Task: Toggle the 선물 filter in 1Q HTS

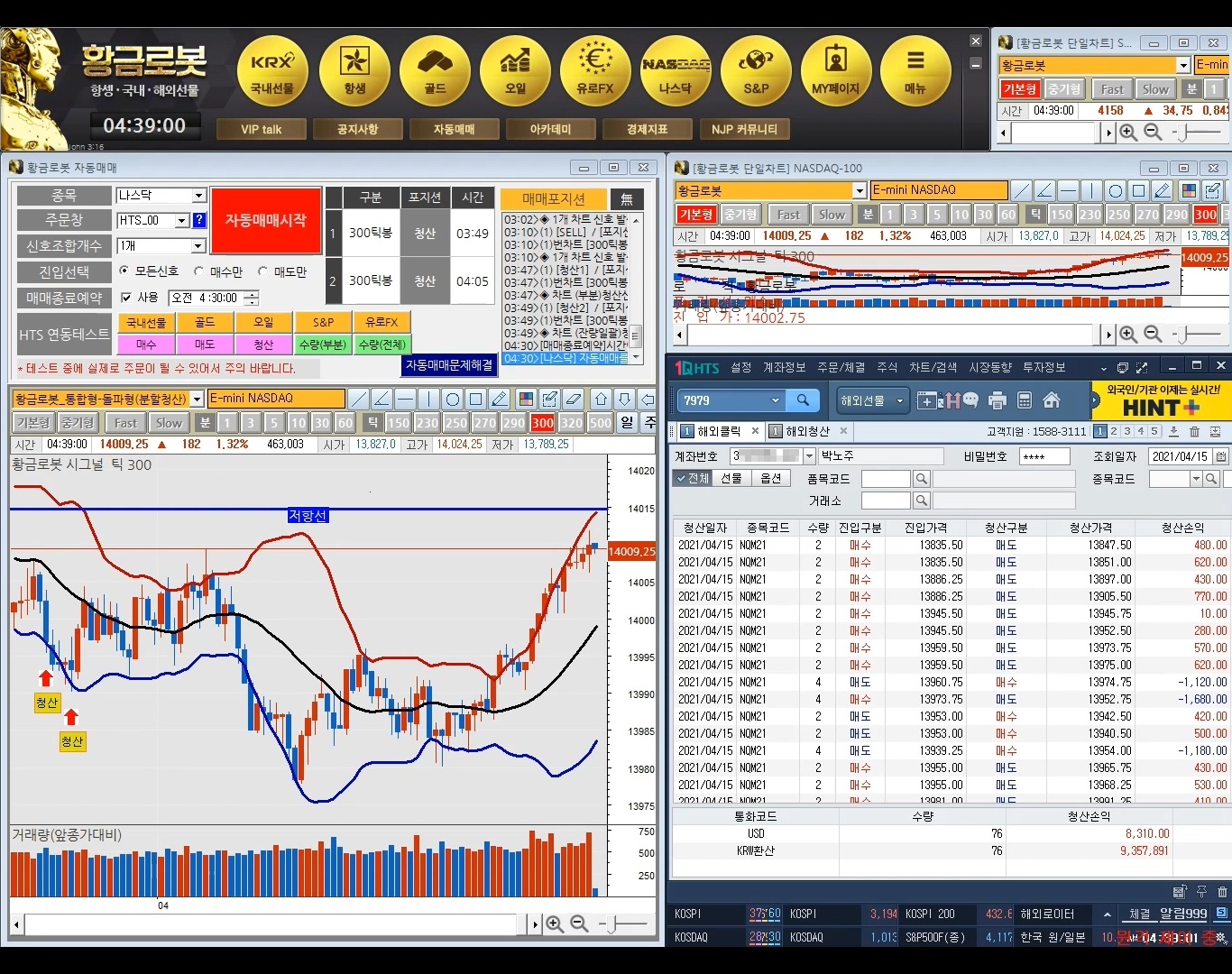Action: 731,479
